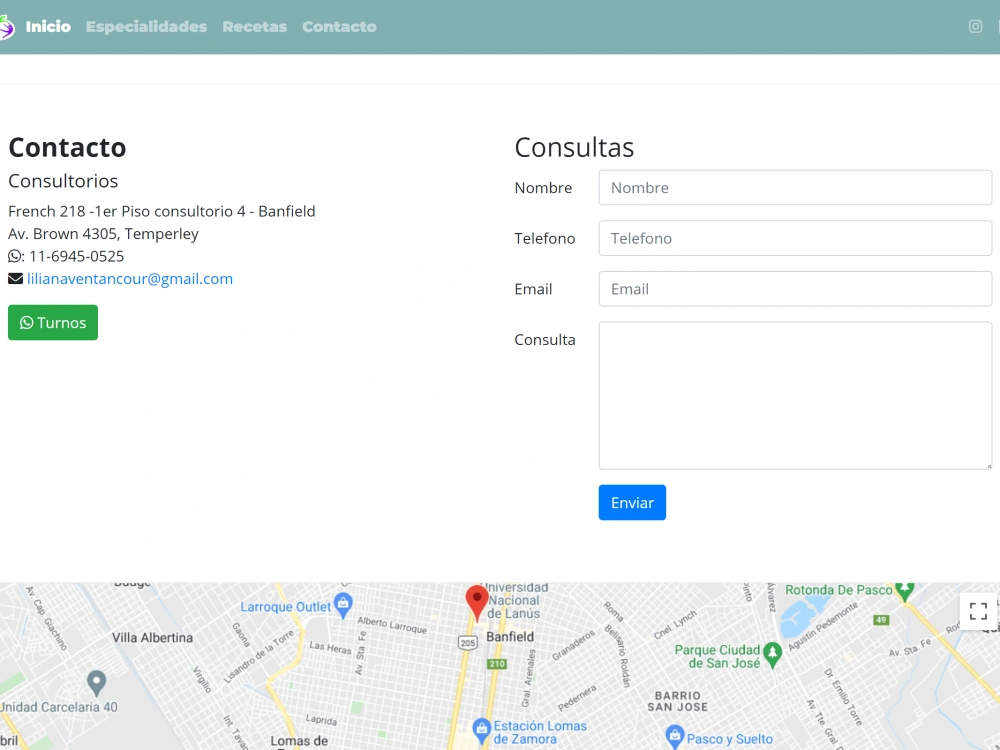Click the WhatsApp icon beside phone number
Viewport: 1000px width, 750px height.
click(x=15, y=256)
